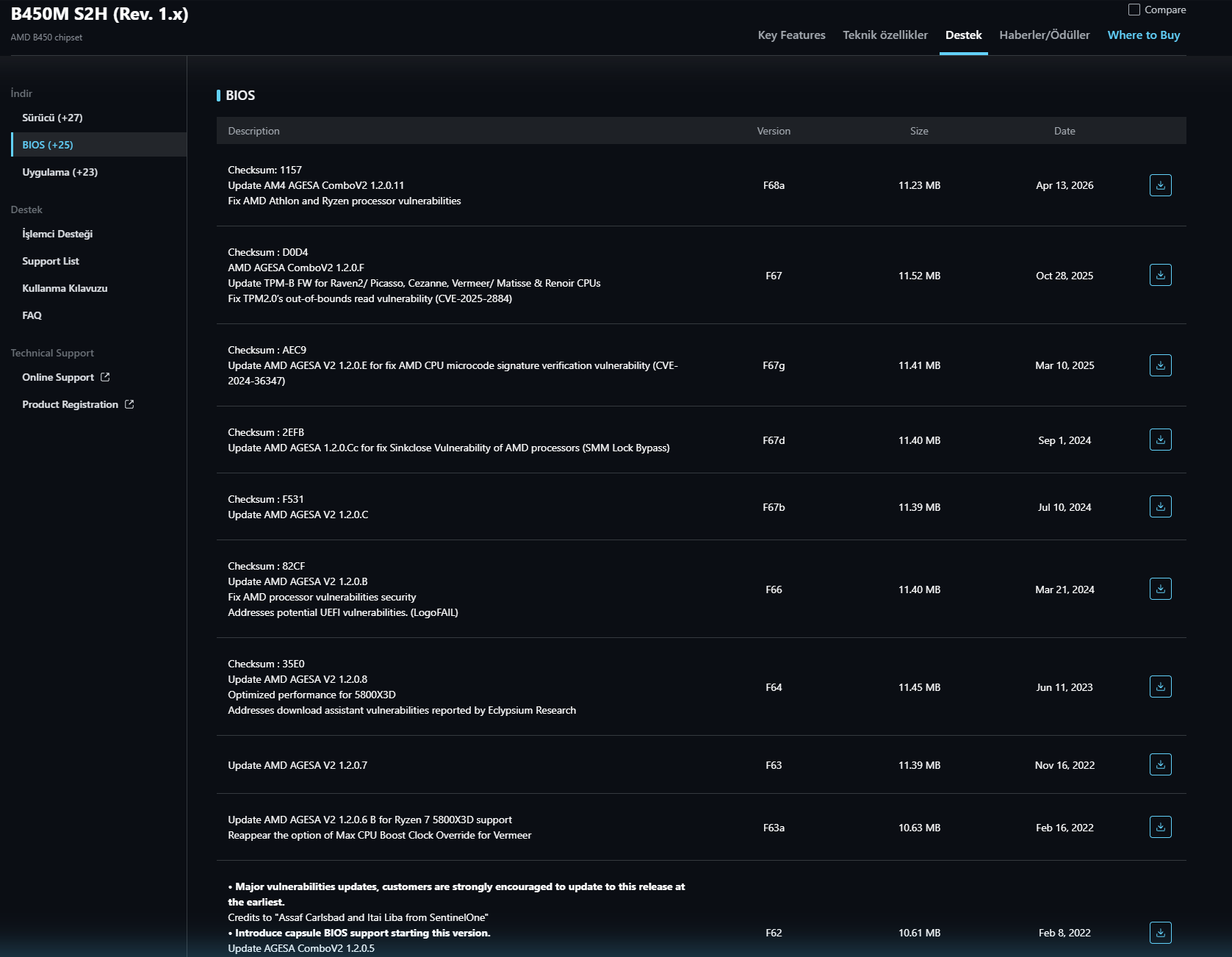Open Uygulama (+23) sidebar section
The image size is (1232, 957).
pos(60,172)
